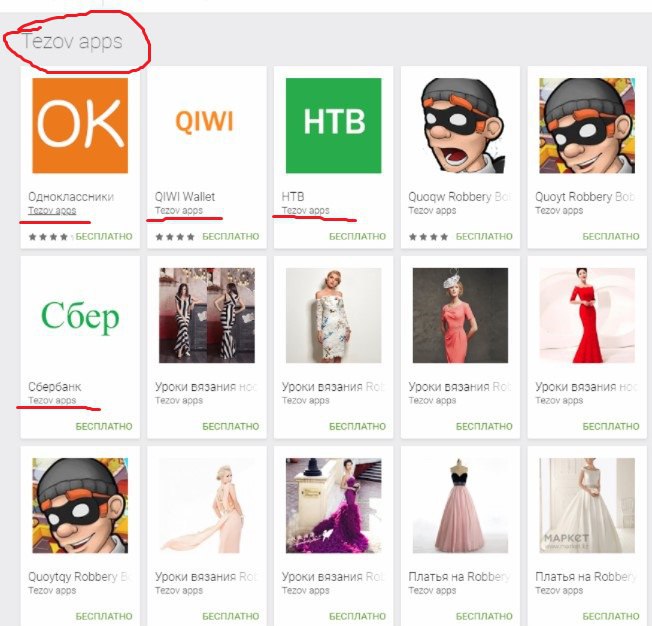Open Tezov apps developer link under Сбербанк
This screenshot has width=652, height=626.
[52, 400]
